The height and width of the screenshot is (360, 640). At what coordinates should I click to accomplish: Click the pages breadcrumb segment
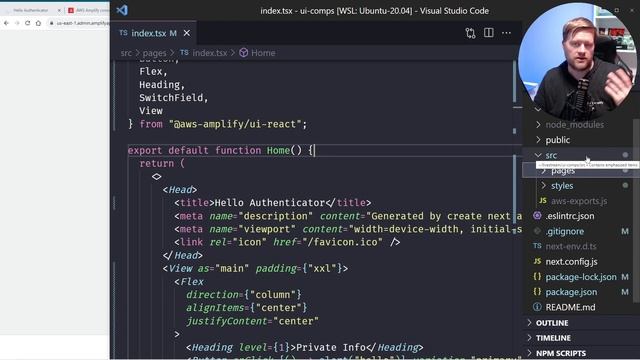click(x=155, y=53)
